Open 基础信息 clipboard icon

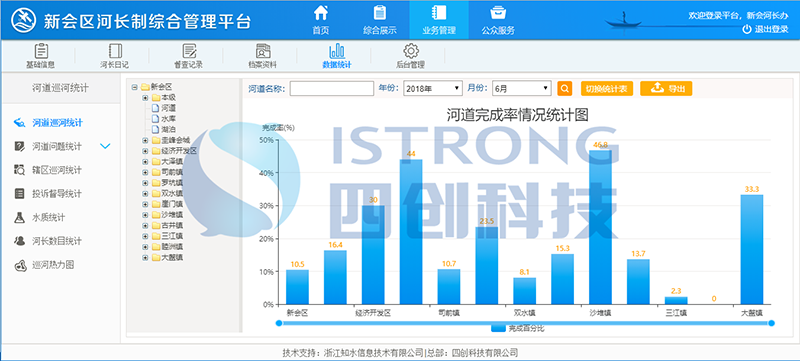tap(41, 51)
